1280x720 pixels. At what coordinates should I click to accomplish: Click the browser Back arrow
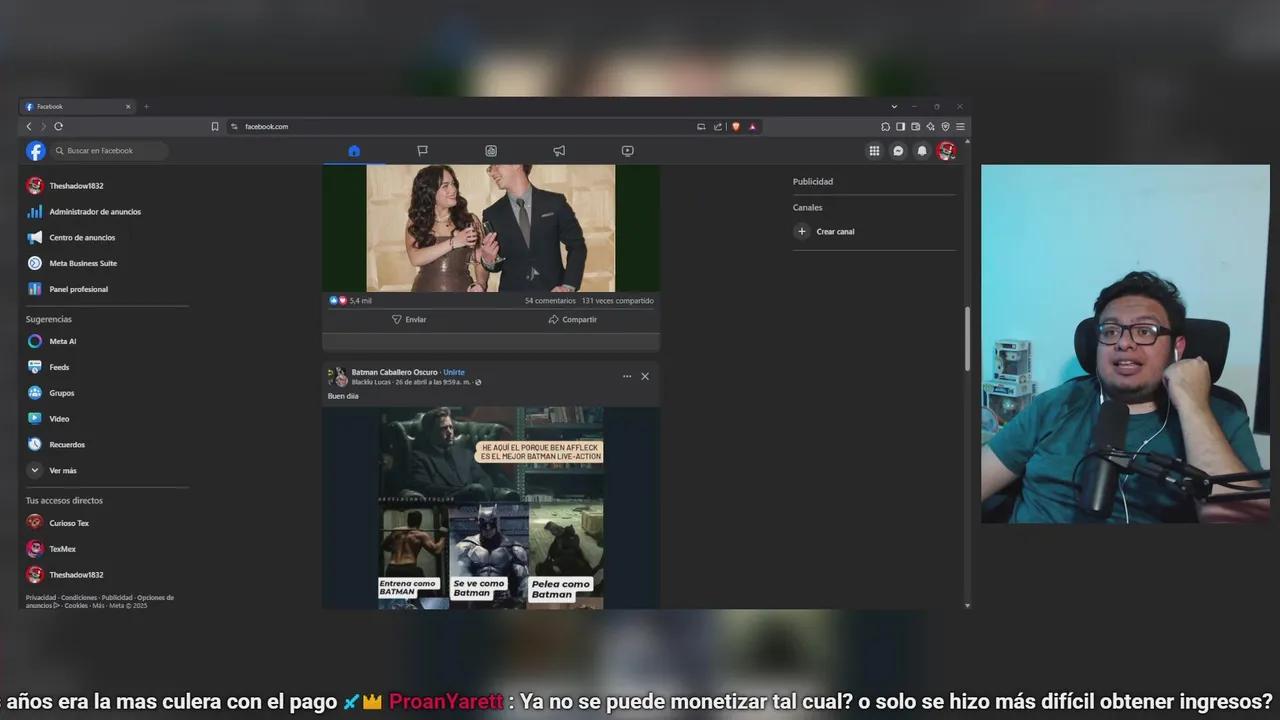tap(29, 126)
